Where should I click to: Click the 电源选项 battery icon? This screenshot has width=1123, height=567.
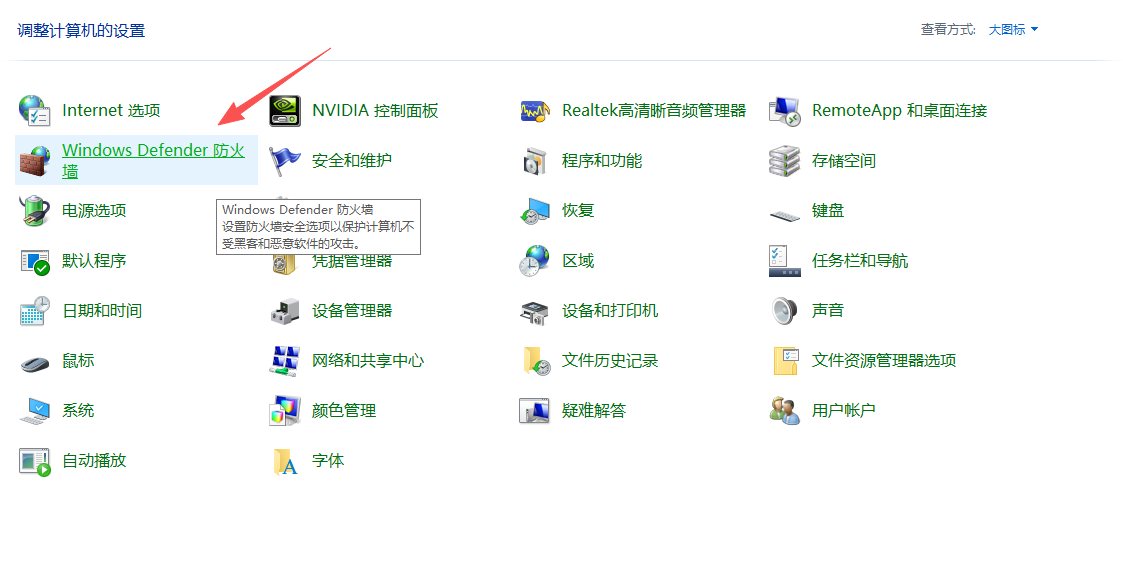[x=34, y=210]
